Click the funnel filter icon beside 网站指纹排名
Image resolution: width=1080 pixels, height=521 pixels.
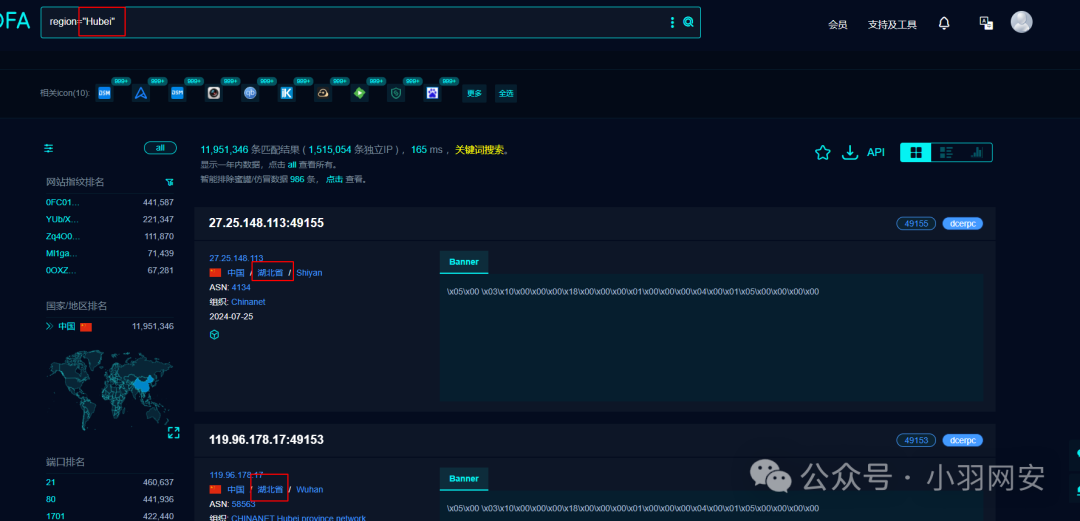coord(169,182)
